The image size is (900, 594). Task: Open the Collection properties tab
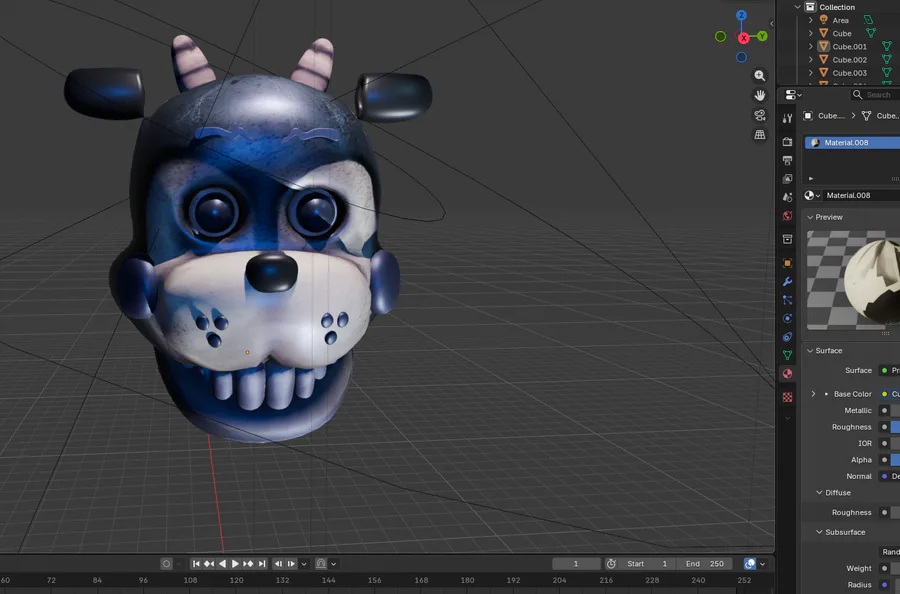(x=788, y=239)
